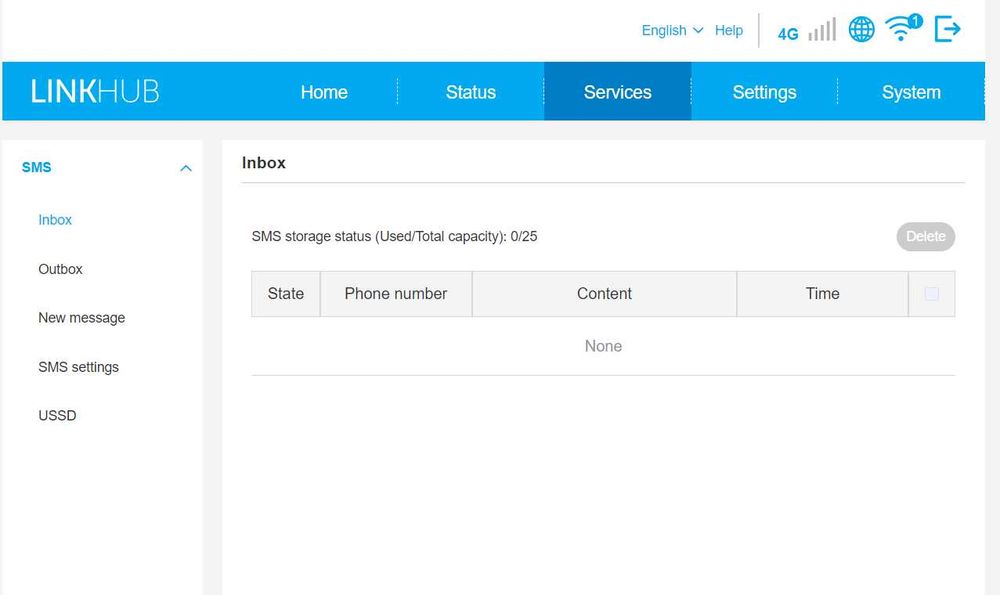Image resolution: width=1000 pixels, height=595 pixels.
Task: Toggle the select-all messages checkbox
Action: (x=932, y=294)
